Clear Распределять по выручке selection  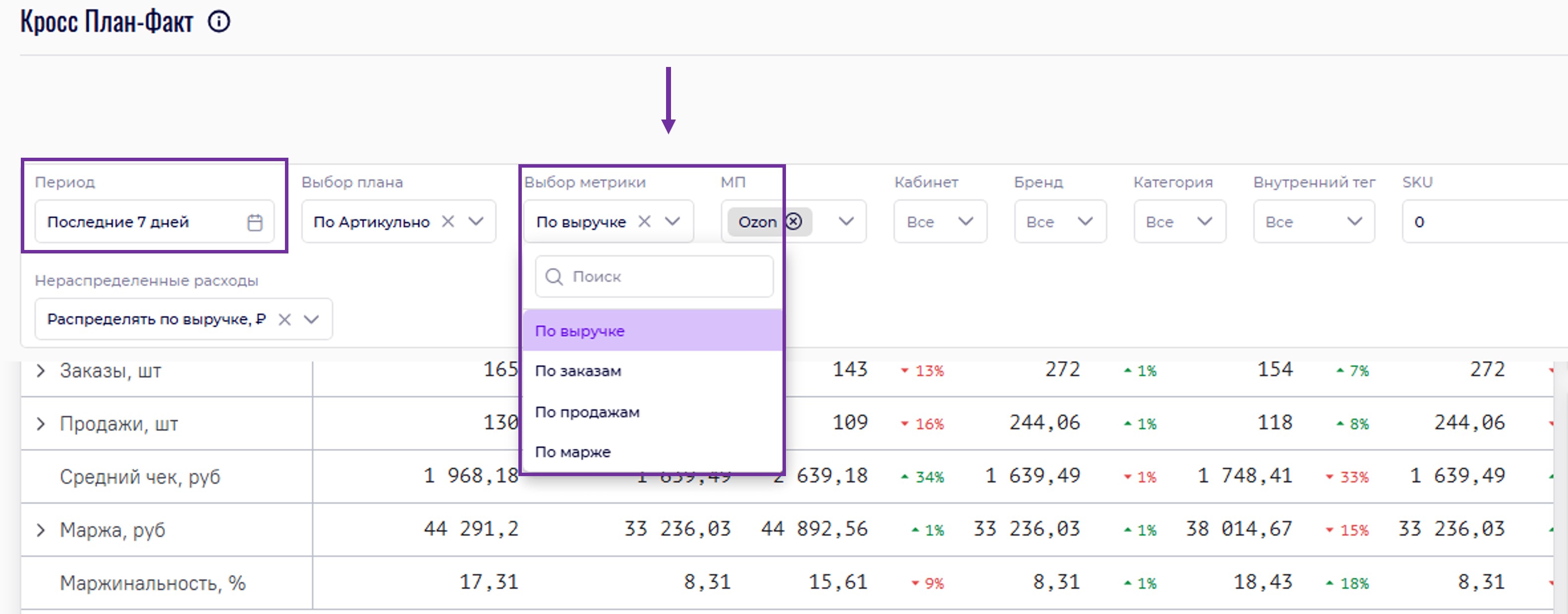tap(285, 319)
